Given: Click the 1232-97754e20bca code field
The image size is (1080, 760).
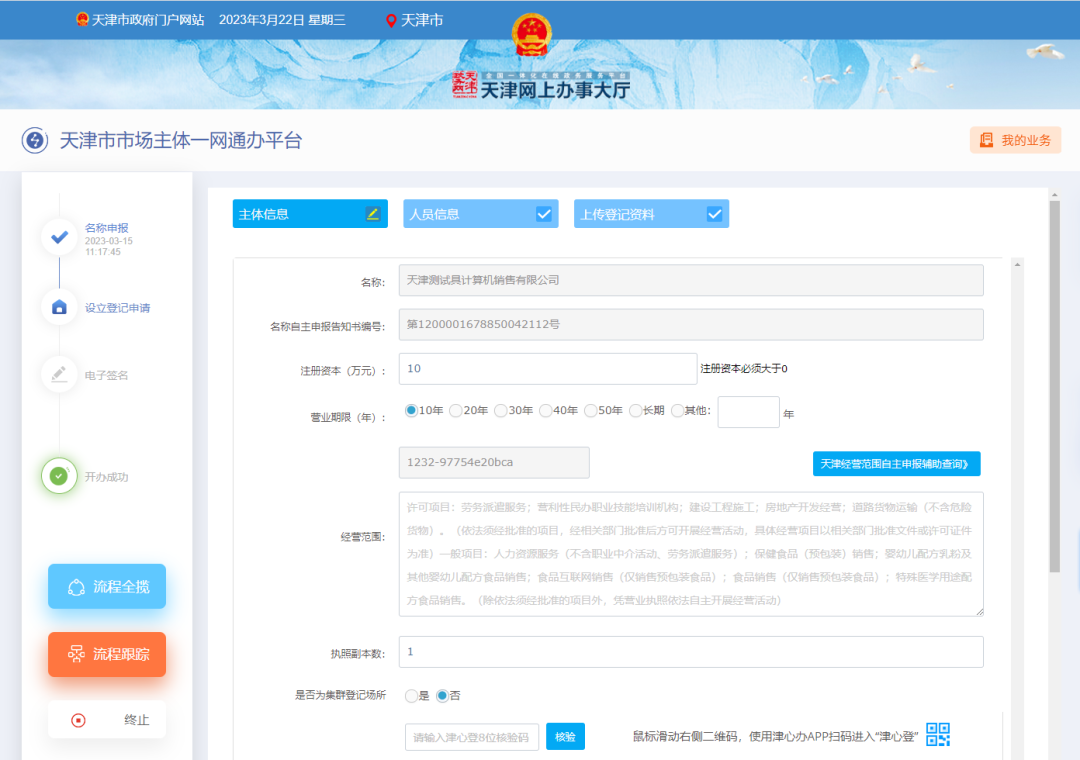Looking at the screenshot, I should point(494,462).
